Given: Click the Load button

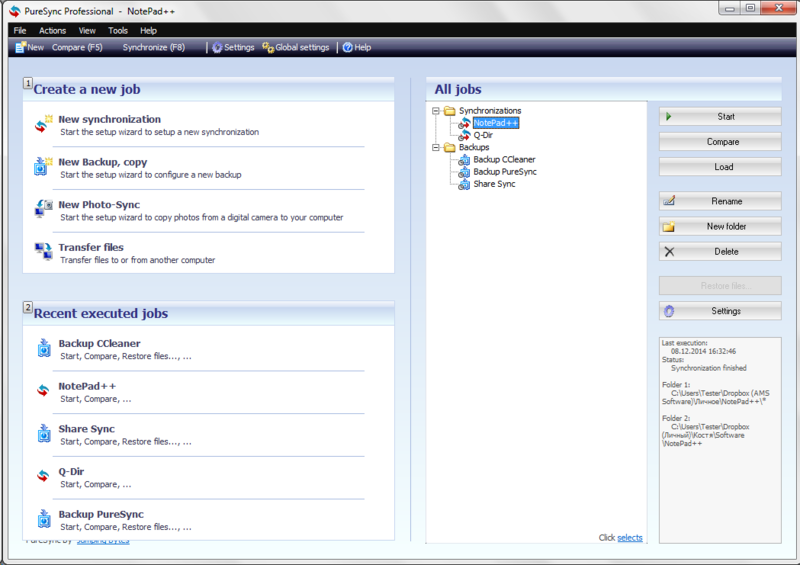Looking at the screenshot, I should click(720, 167).
